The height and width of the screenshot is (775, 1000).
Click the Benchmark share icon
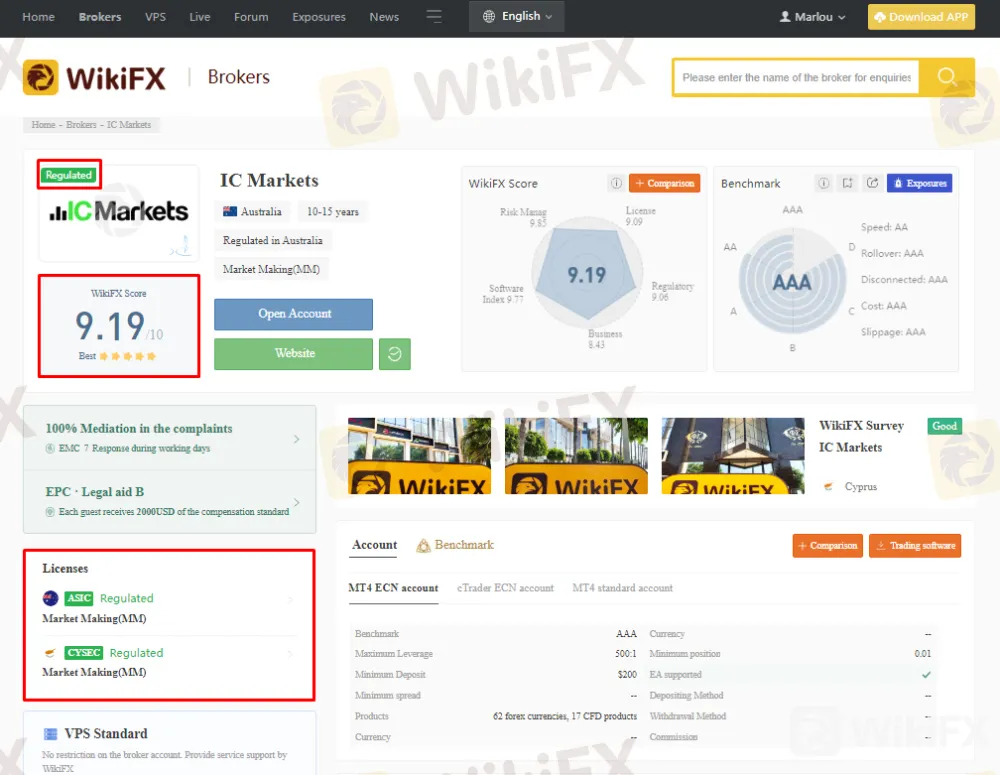(872, 183)
